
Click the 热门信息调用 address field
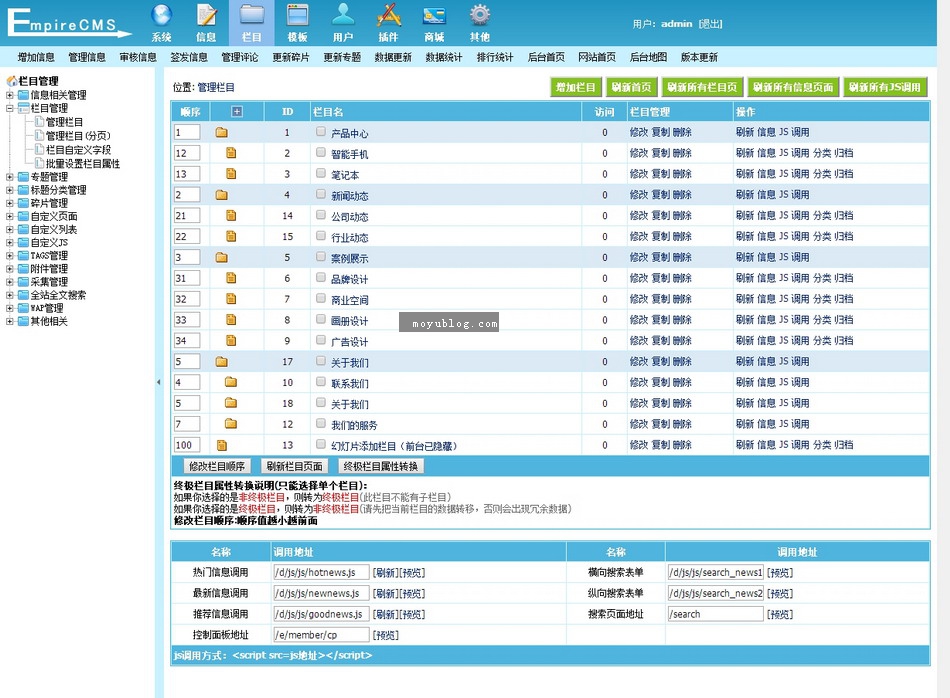point(321,572)
